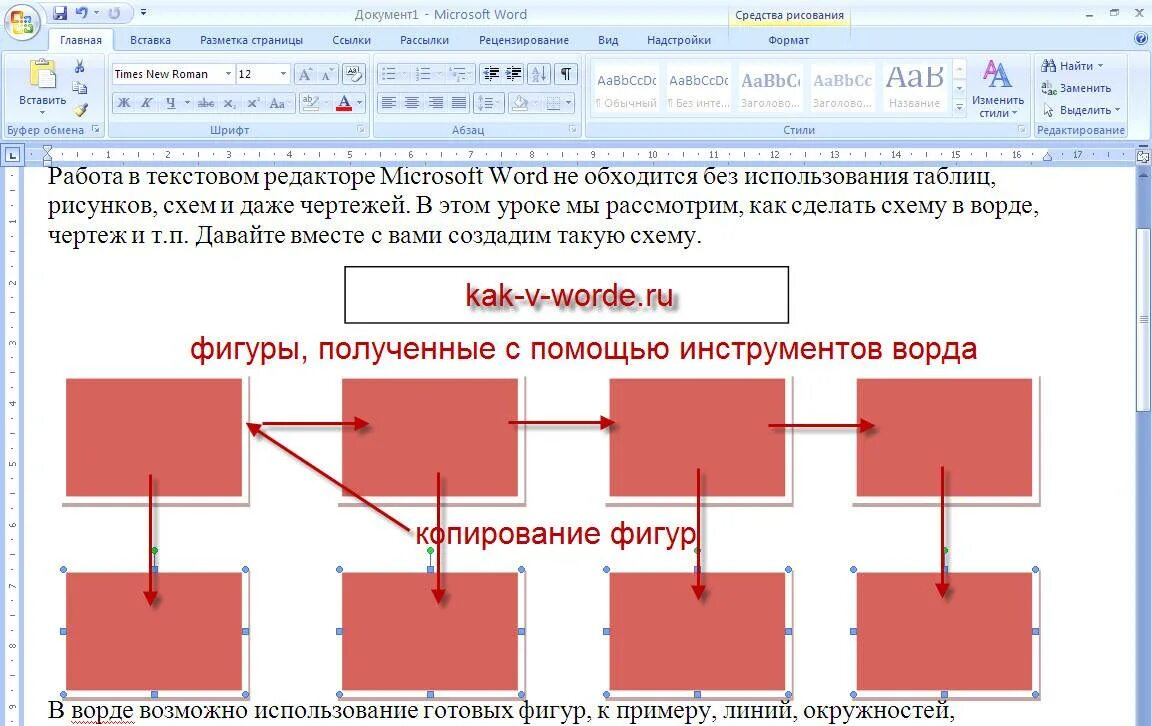Click the Shrink Font icon
This screenshot has height=726, width=1152.
(x=326, y=74)
